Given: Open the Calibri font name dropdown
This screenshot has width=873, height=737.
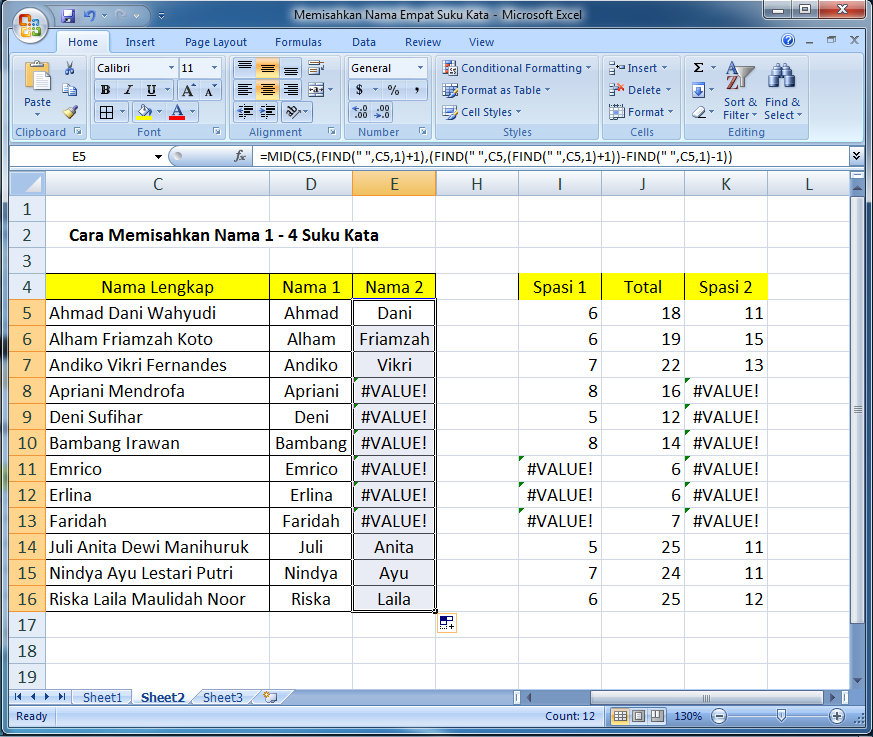Looking at the screenshot, I should tap(171, 68).
